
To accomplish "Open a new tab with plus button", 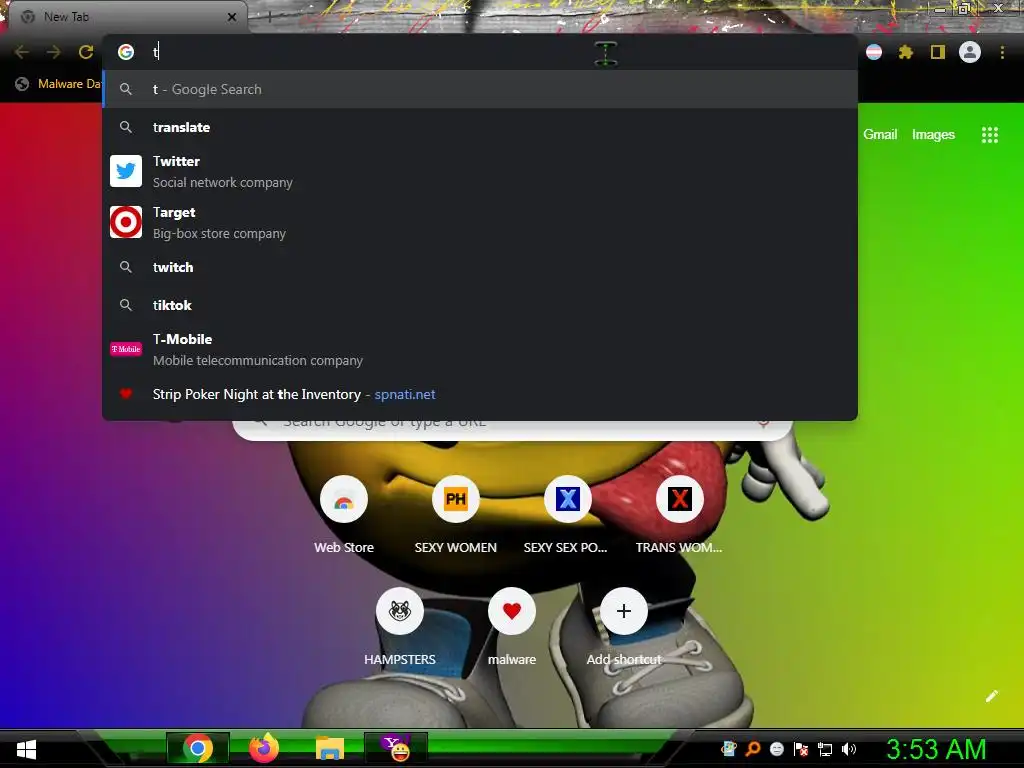I will [270, 17].
